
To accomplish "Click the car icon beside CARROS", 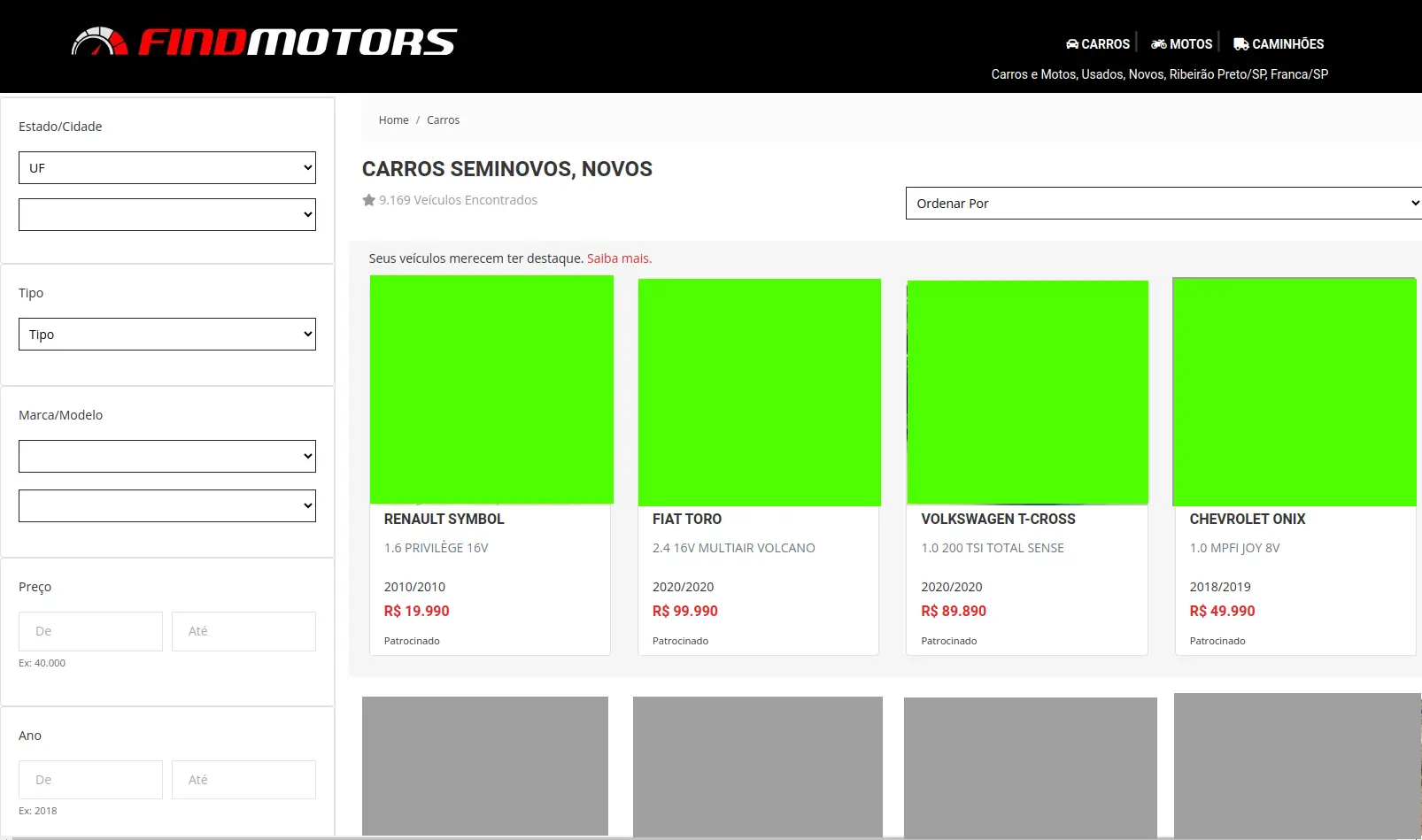I will point(1072,44).
